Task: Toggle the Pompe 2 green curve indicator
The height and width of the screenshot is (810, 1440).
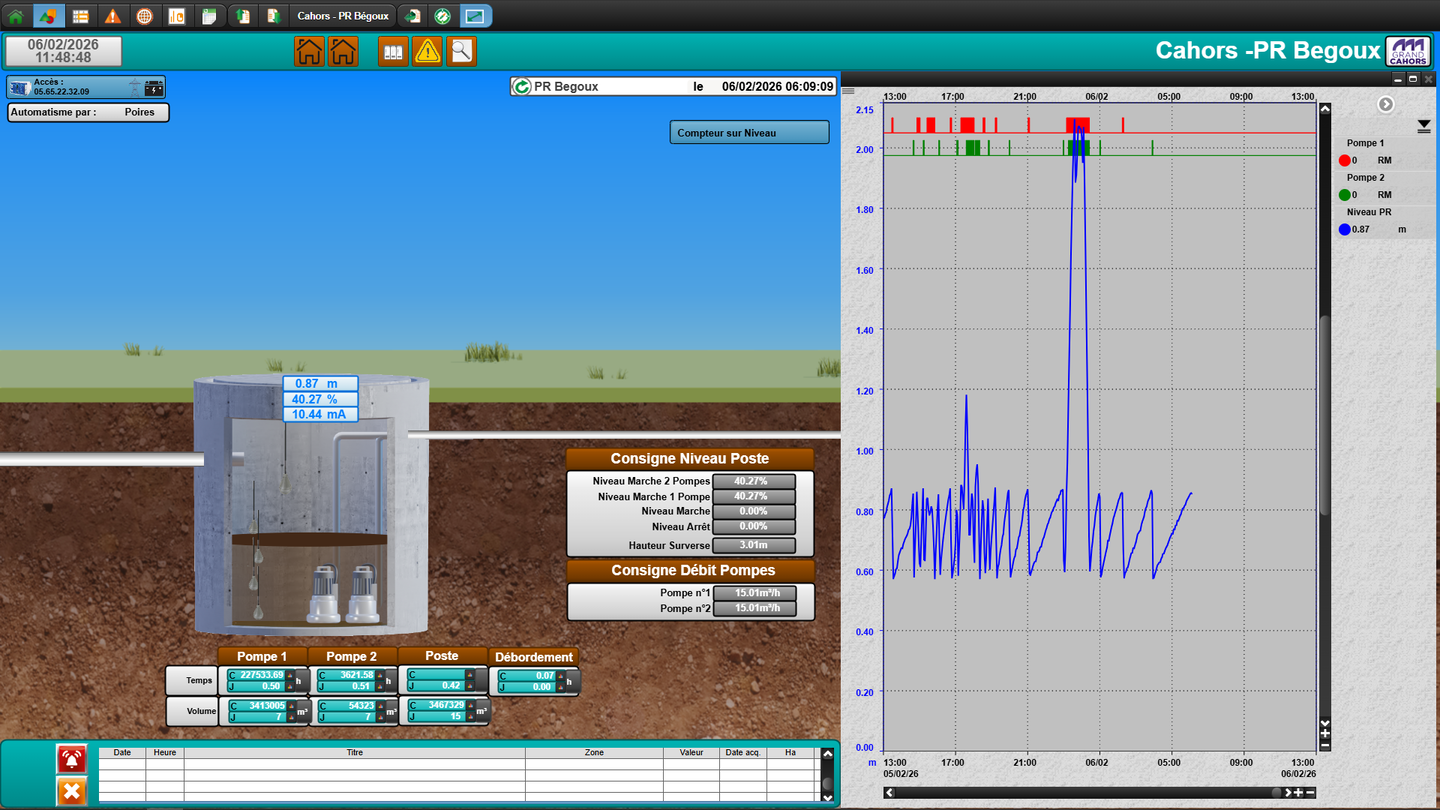Action: pyautogui.click(x=1345, y=195)
